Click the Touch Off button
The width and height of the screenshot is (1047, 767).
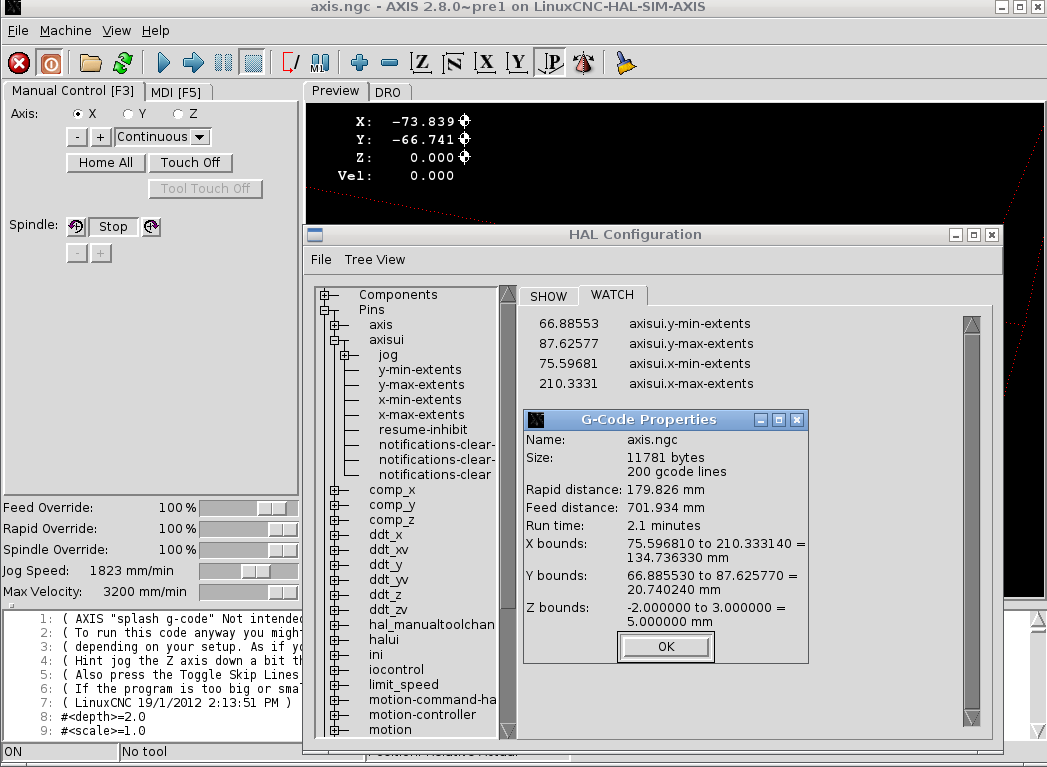pyautogui.click(x=190, y=163)
